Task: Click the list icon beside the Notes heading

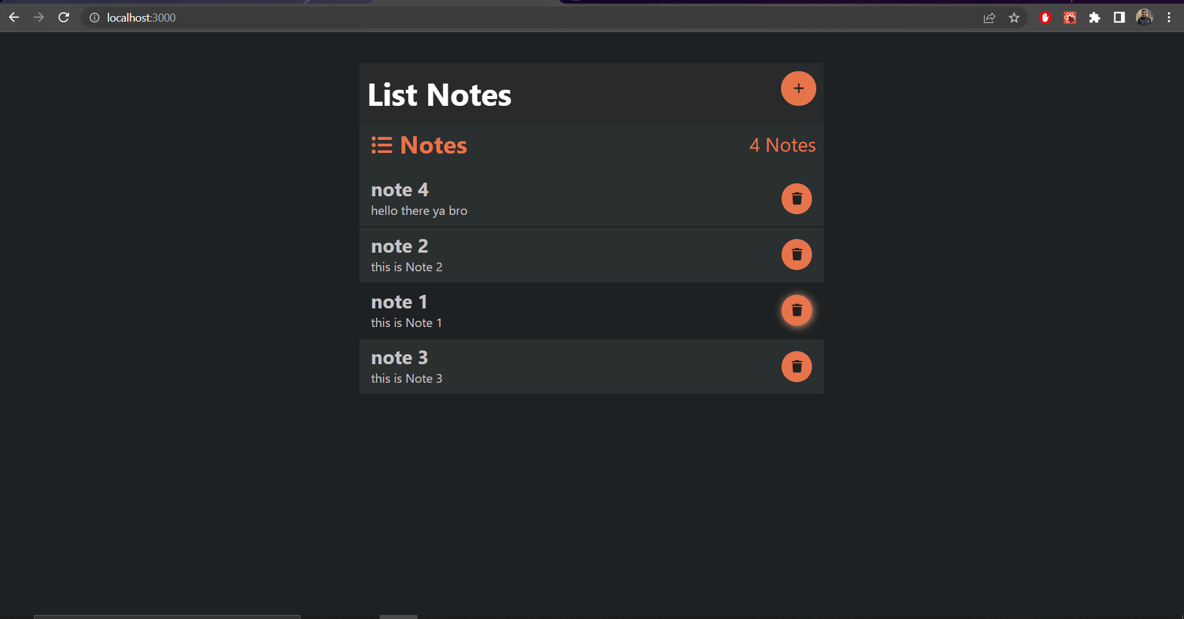Action: click(381, 144)
